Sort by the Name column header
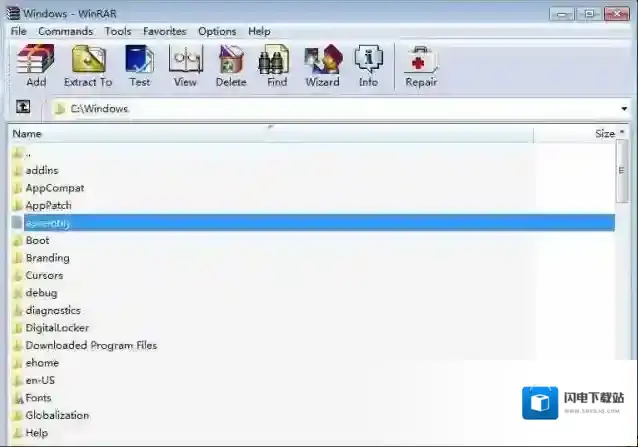 [271, 134]
